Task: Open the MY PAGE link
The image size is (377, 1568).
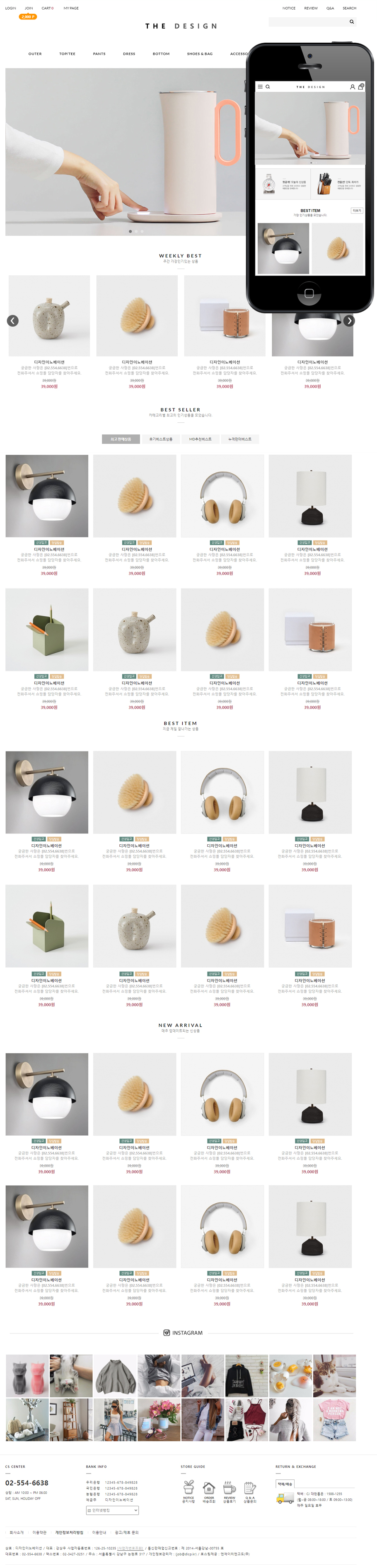Action: tap(71, 9)
